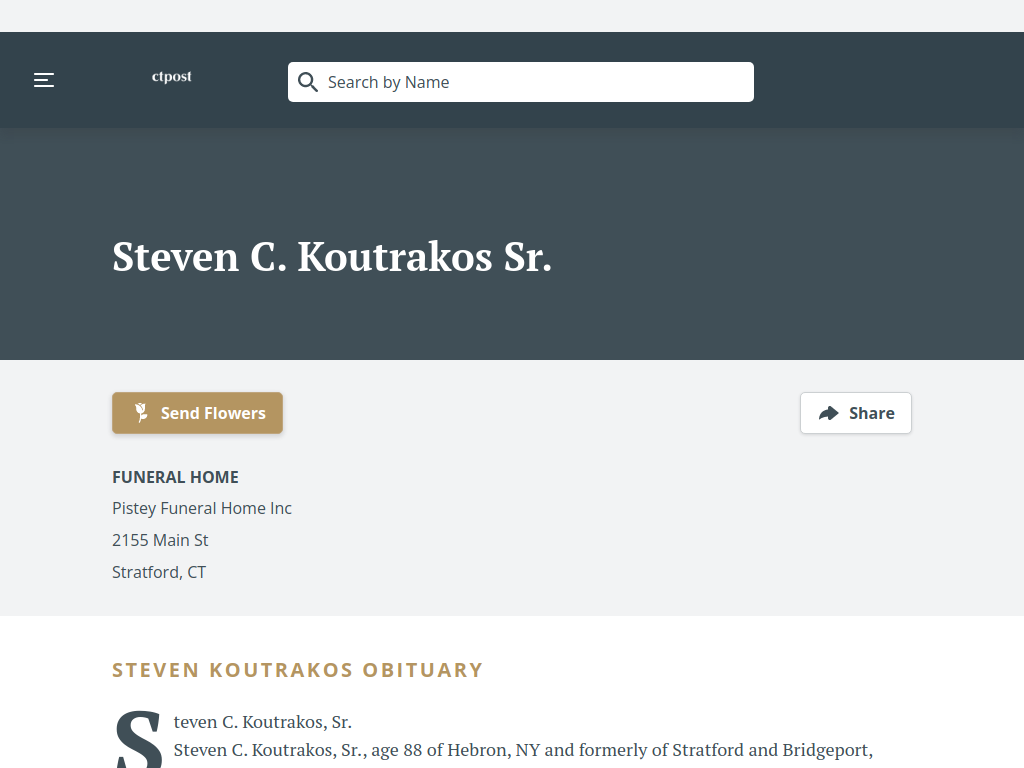This screenshot has width=1024, height=768.
Task: Click the first obituary line 'teven C. Koutrakos, Sr.'
Action: pos(263,722)
